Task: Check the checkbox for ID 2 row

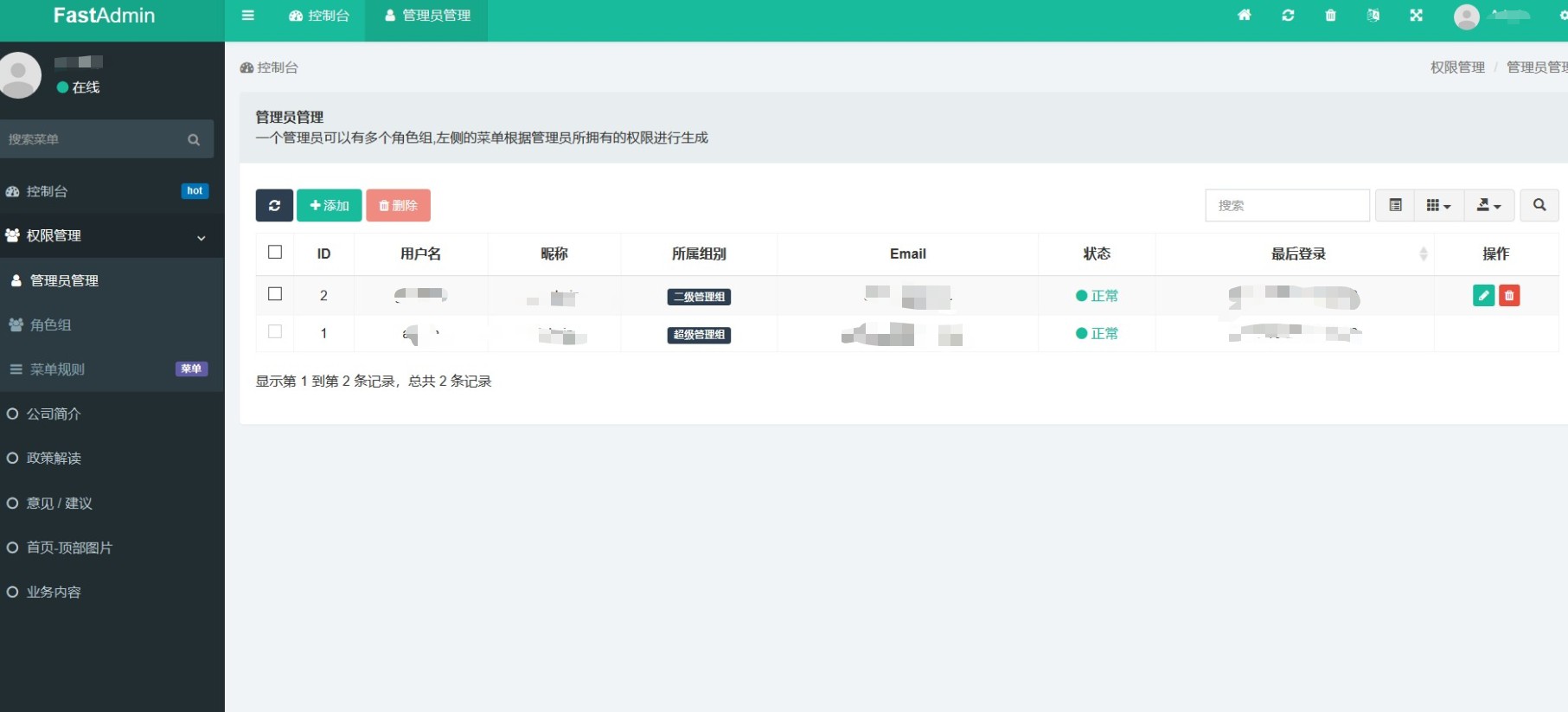Action: 275,294
